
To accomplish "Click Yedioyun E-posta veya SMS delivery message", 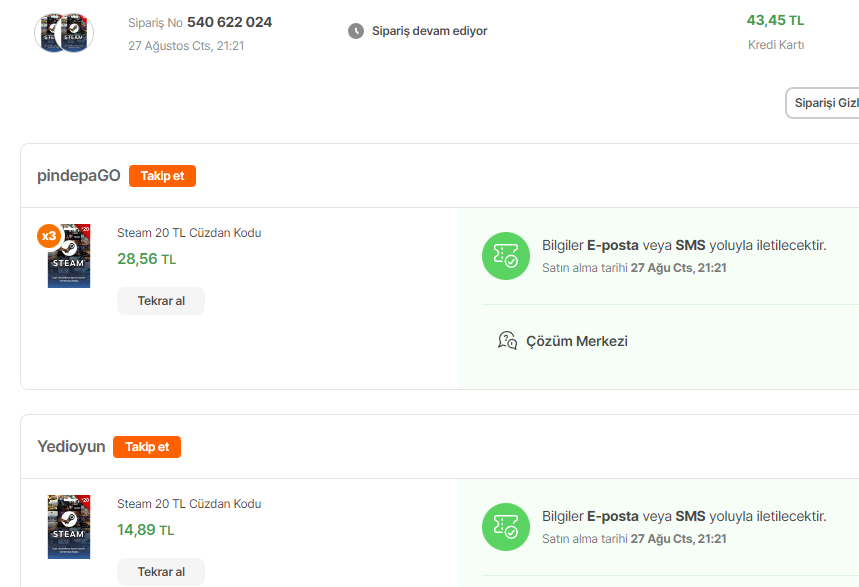I will click(x=684, y=516).
